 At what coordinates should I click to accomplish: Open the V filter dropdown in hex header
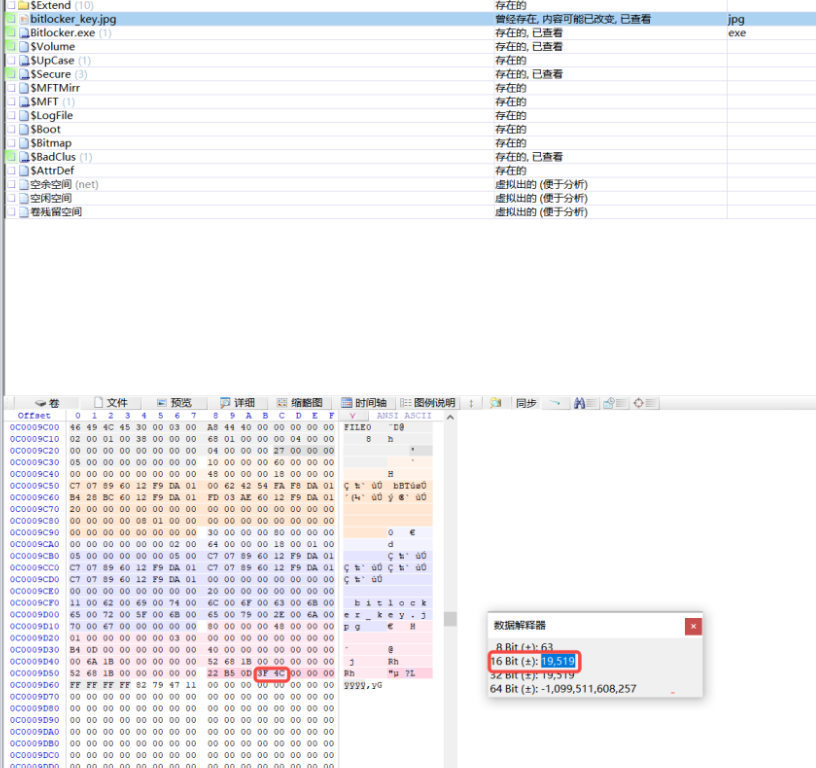tap(350, 414)
